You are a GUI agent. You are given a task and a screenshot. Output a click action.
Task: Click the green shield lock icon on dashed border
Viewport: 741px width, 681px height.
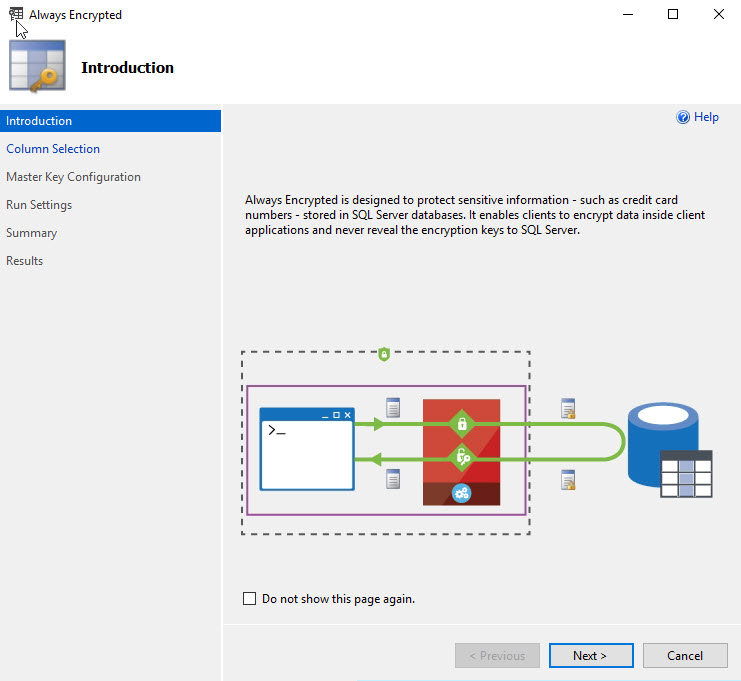click(x=384, y=354)
